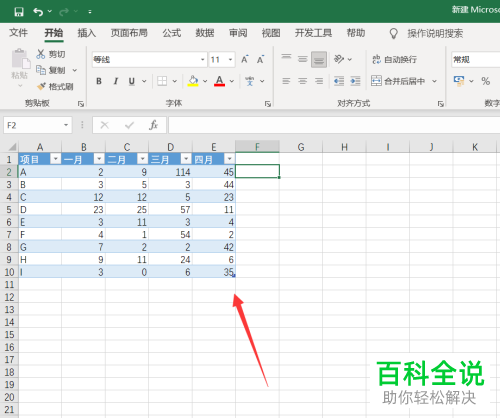Switch to the 页面布局 tab
This screenshot has height=418, width=500.
(129, 33)
